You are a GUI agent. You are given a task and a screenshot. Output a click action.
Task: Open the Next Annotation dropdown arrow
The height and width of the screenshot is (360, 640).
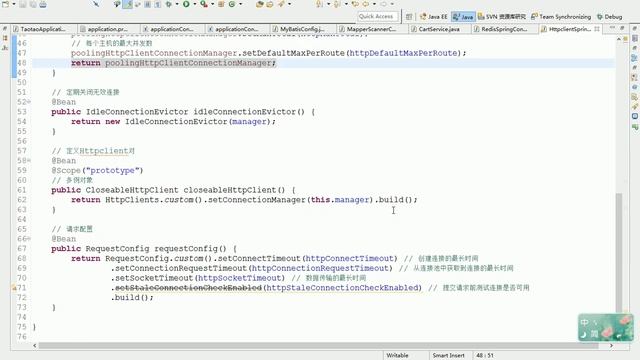coord(329,4)
